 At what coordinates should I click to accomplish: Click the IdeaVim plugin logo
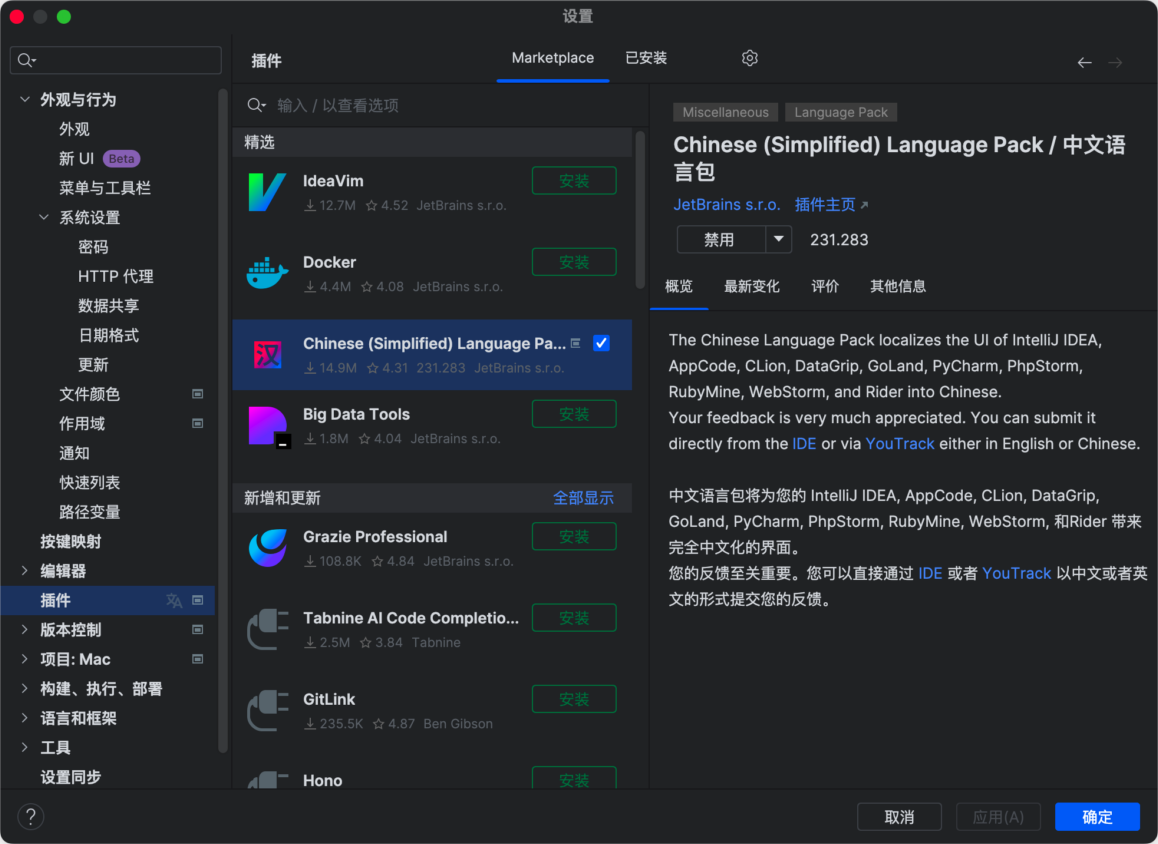coord(267,192)
